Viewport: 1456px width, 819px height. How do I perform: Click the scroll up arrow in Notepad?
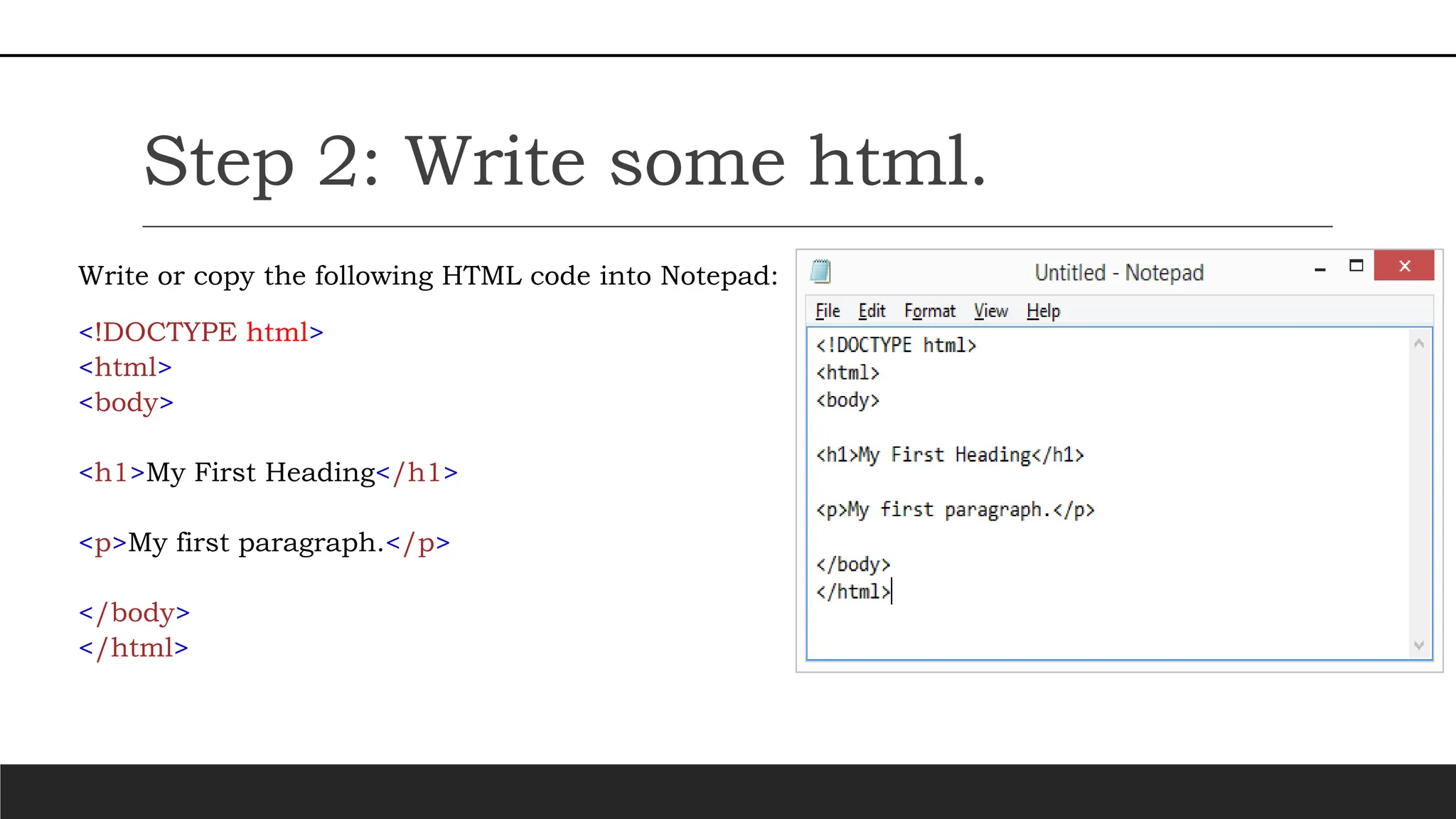1419,343
